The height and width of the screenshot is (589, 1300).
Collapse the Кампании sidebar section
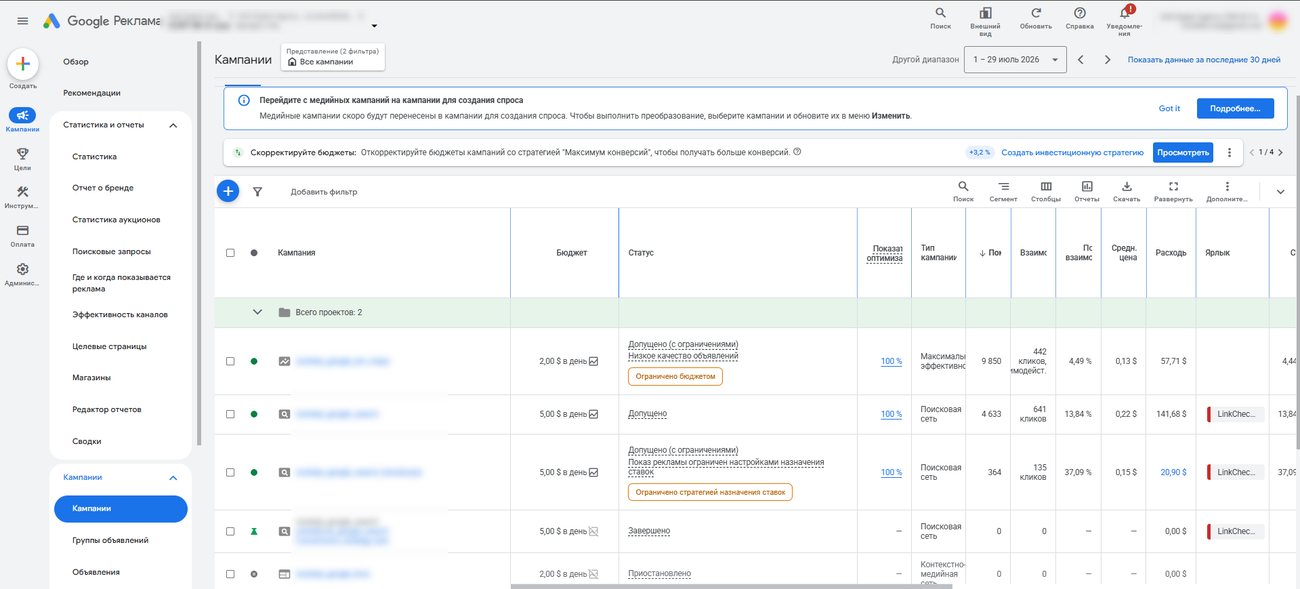click(x=173, y=478)
